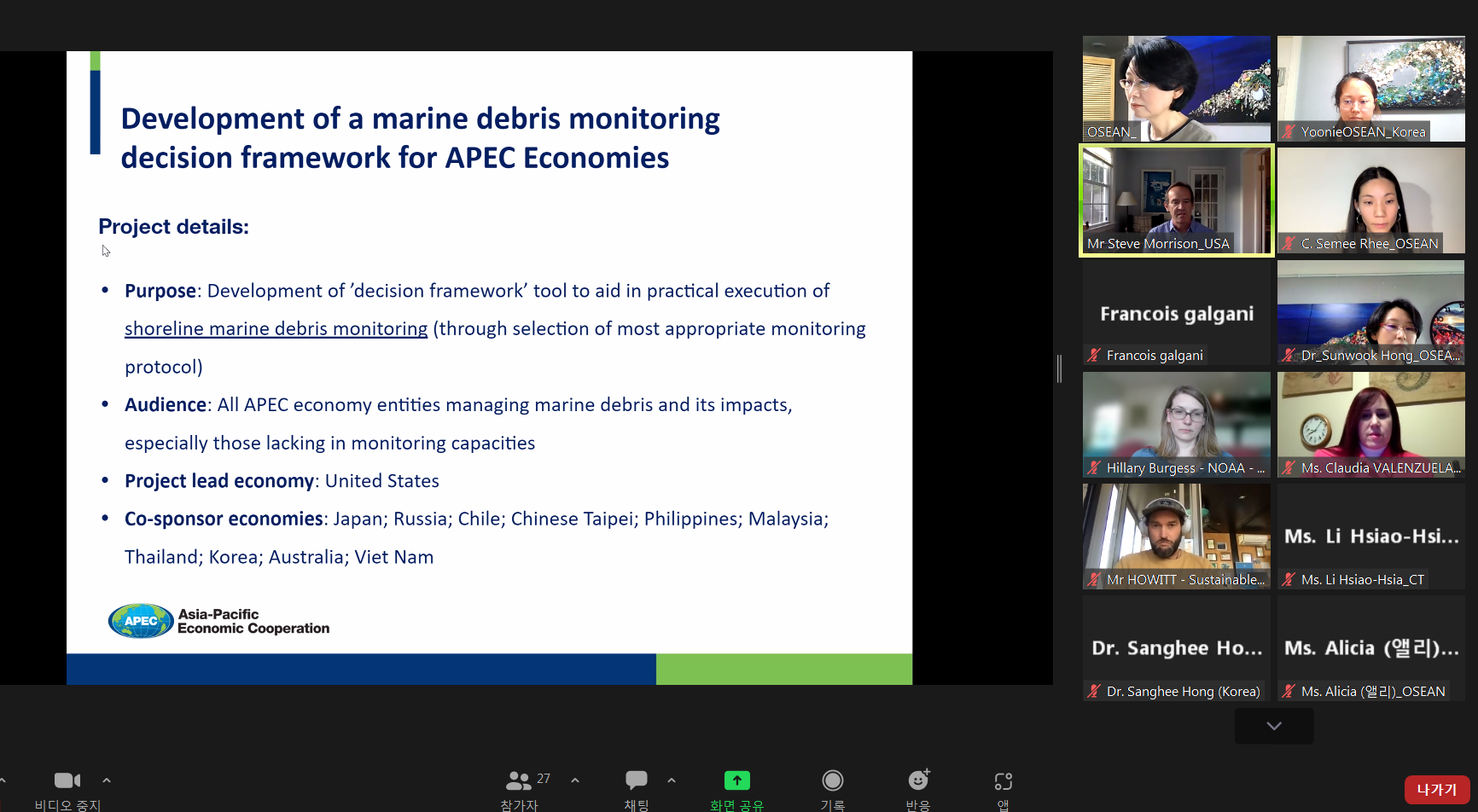Viewport: 1478px width, 812px height.
Task: Click the green share screen icon
Action: tap(736, 780)
